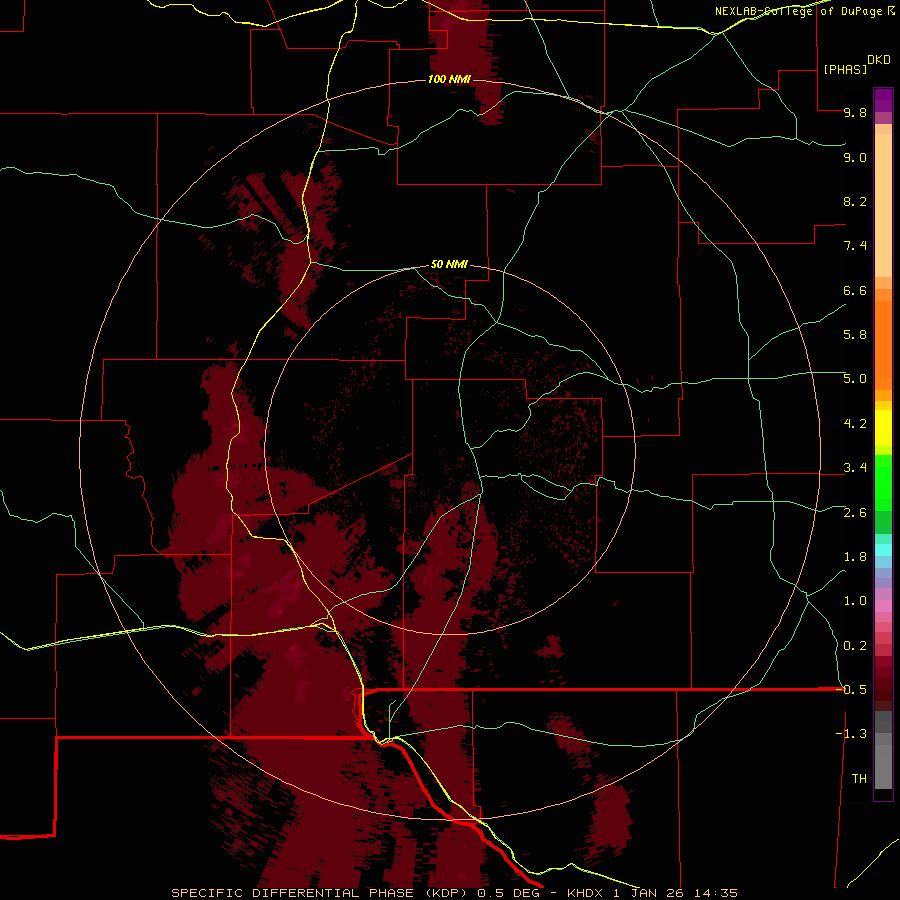Click the yellow color bar segment
The image size is (900, 900).
[883, 428]
